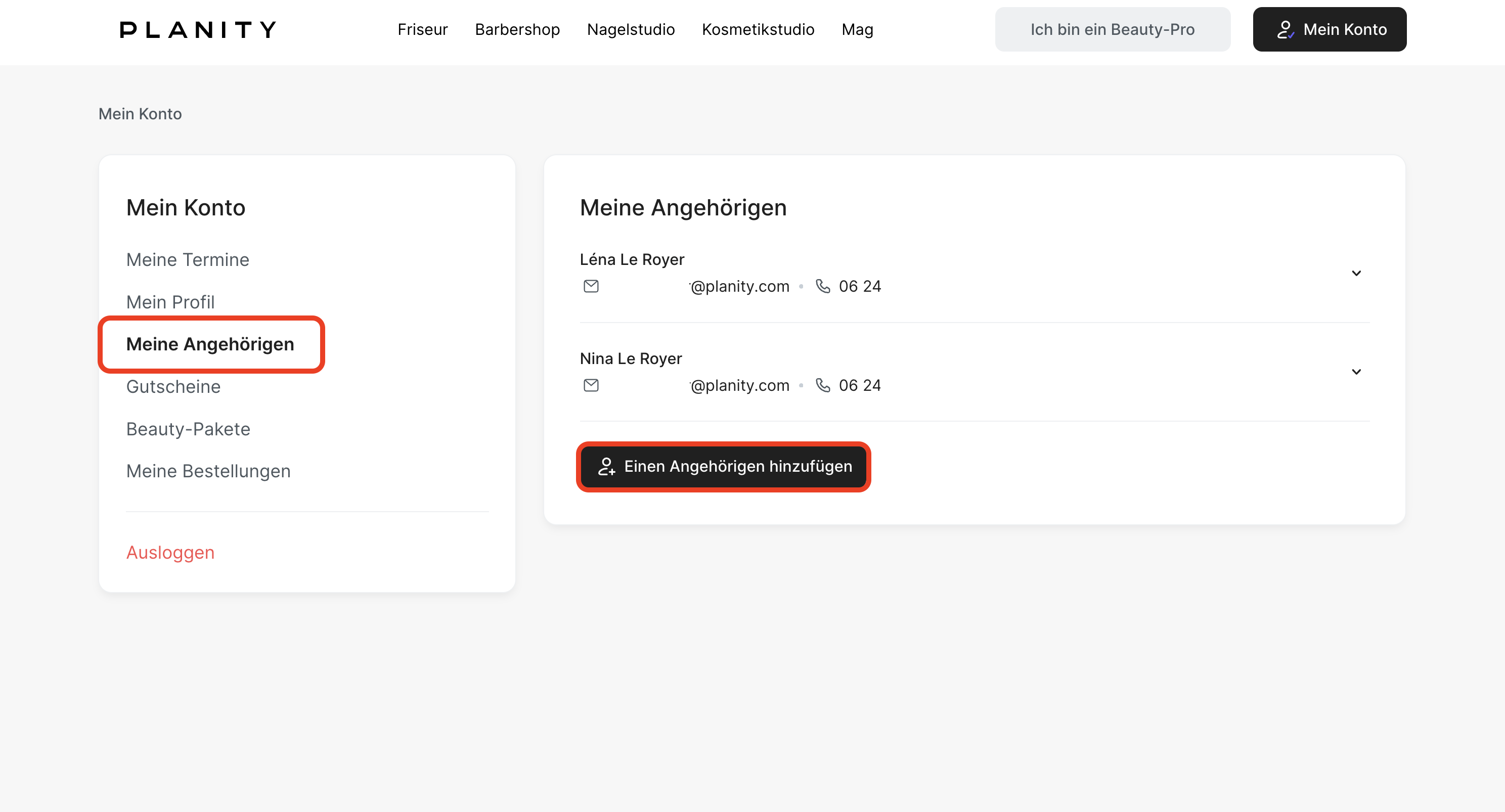Go to Nagelstudio in the top navigation
The height and width of the screenshot is (812, 1505).
tap(631, 29)
